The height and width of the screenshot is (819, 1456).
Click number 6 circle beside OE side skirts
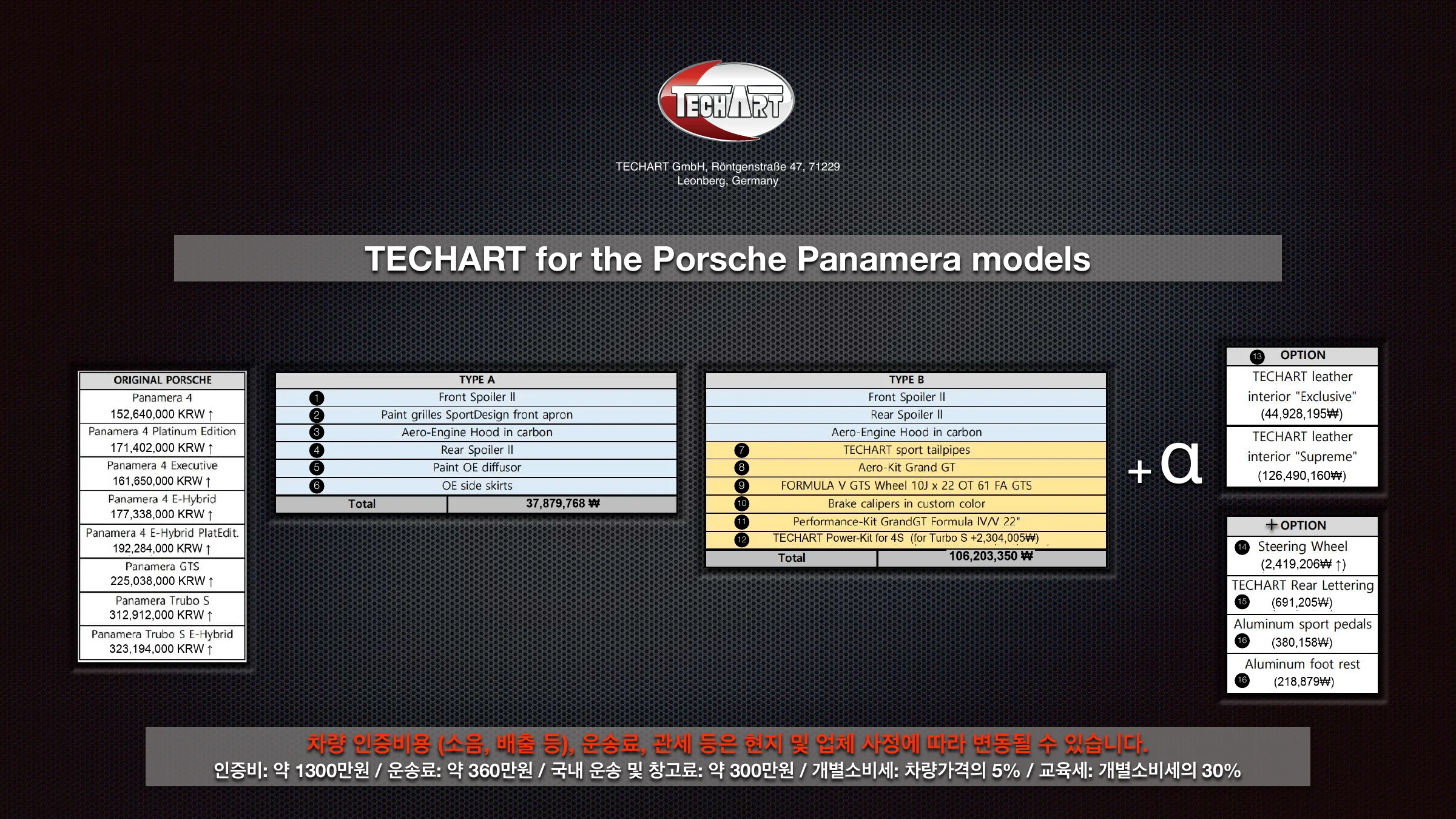pos(317,486)
